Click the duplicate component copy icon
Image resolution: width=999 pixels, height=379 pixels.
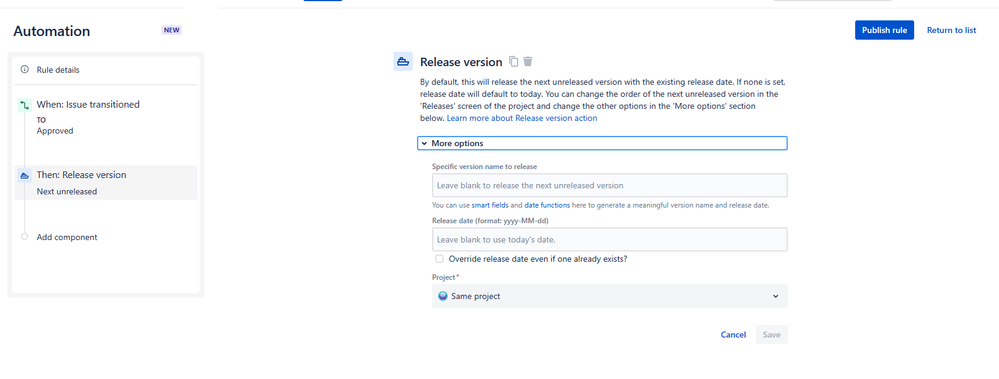click(x=514, y=62)
